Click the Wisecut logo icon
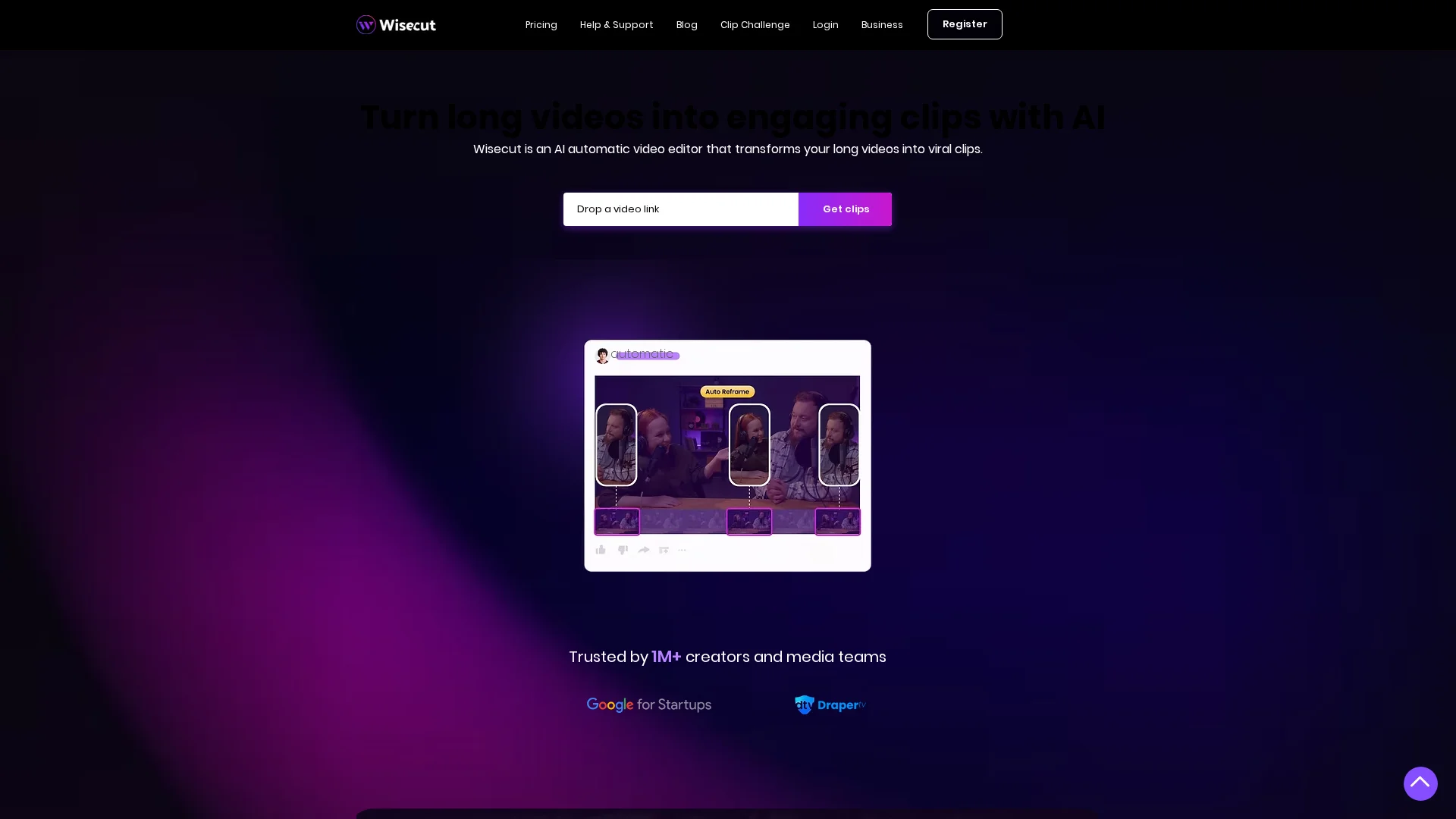 point(366,25)
